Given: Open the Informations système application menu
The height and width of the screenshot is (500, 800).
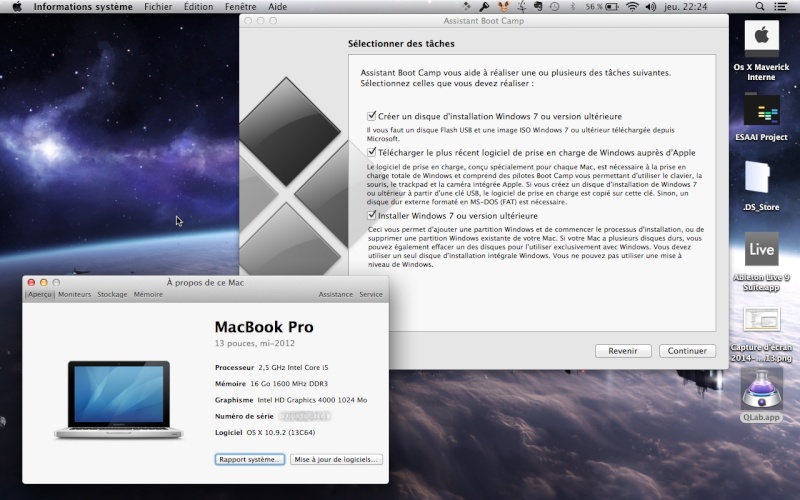Looking at the screenshot, I should tap(83, 7).
